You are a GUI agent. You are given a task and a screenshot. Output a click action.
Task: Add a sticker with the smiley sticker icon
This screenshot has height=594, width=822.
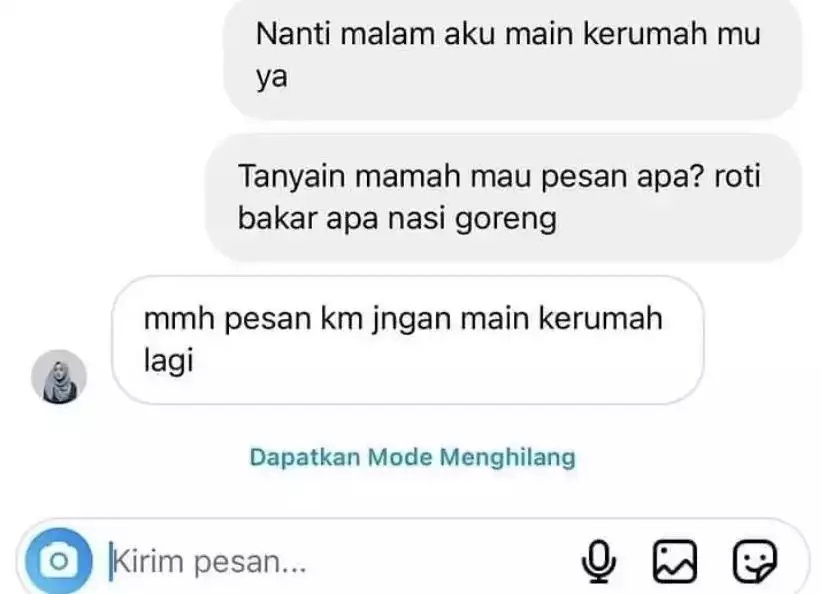pyautogui.click(x=754, y=561)
